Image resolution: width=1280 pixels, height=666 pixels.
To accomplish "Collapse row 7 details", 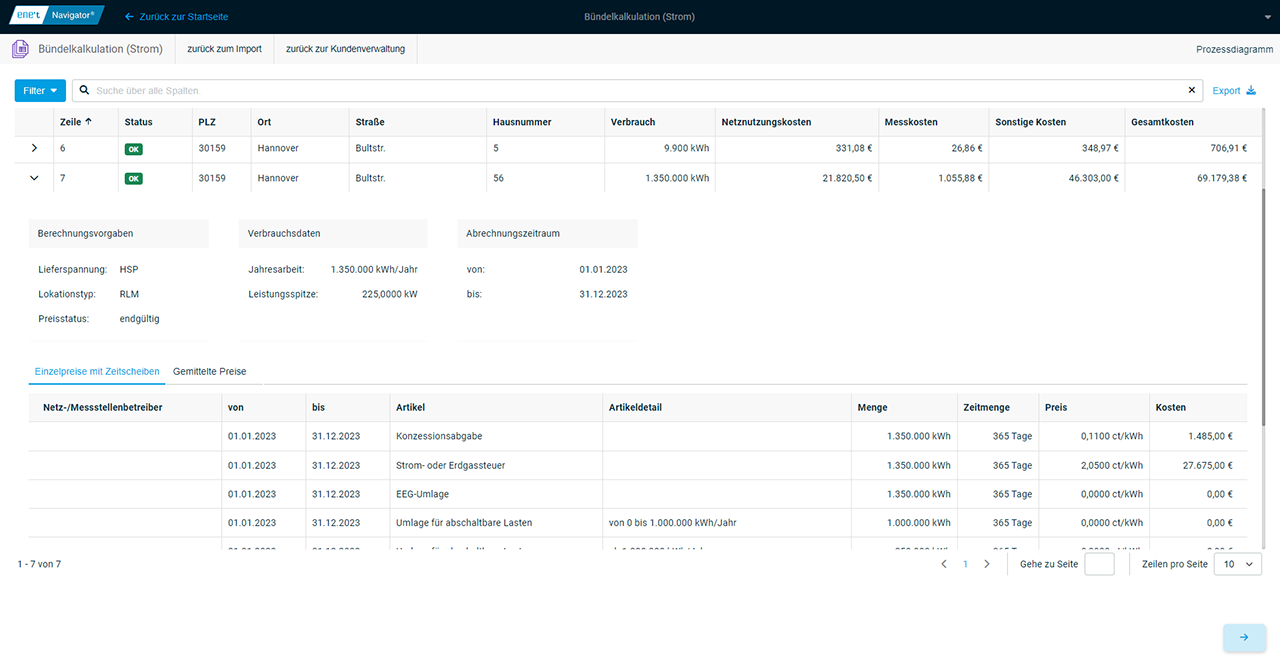I will (x=35, y=179).
